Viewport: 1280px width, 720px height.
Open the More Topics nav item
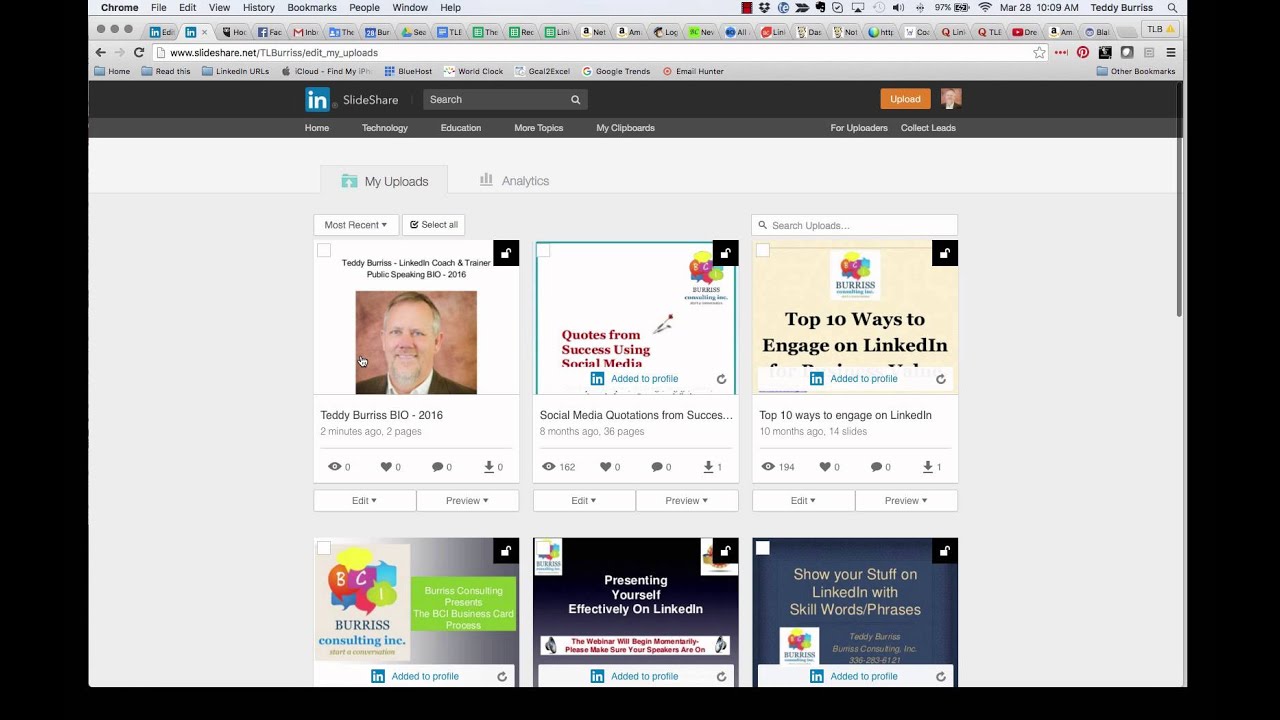tap(539, 128)
